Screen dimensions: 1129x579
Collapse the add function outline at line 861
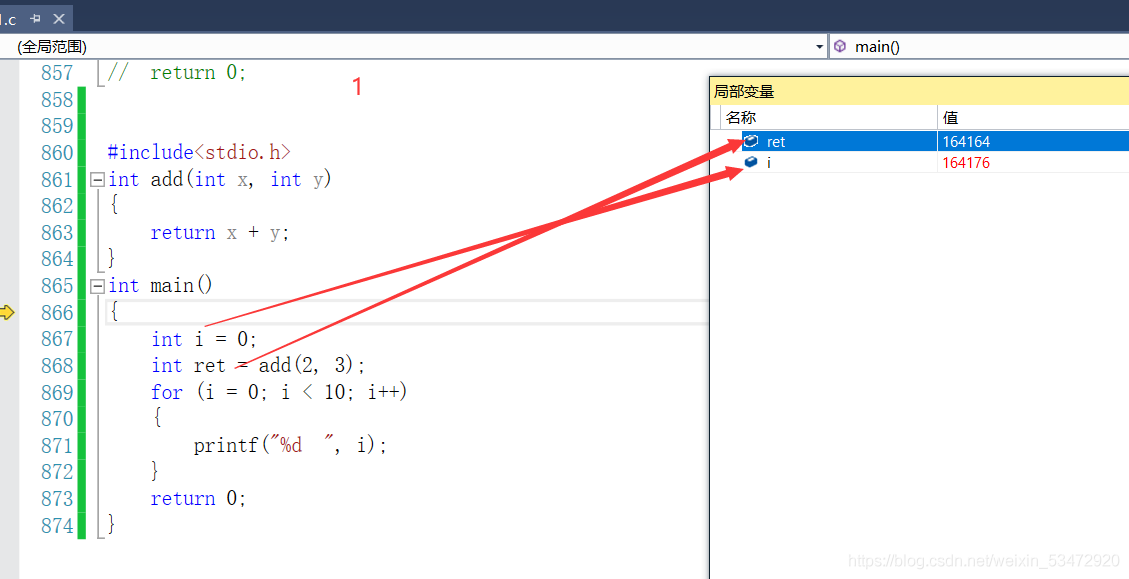[x=97, y=179]
